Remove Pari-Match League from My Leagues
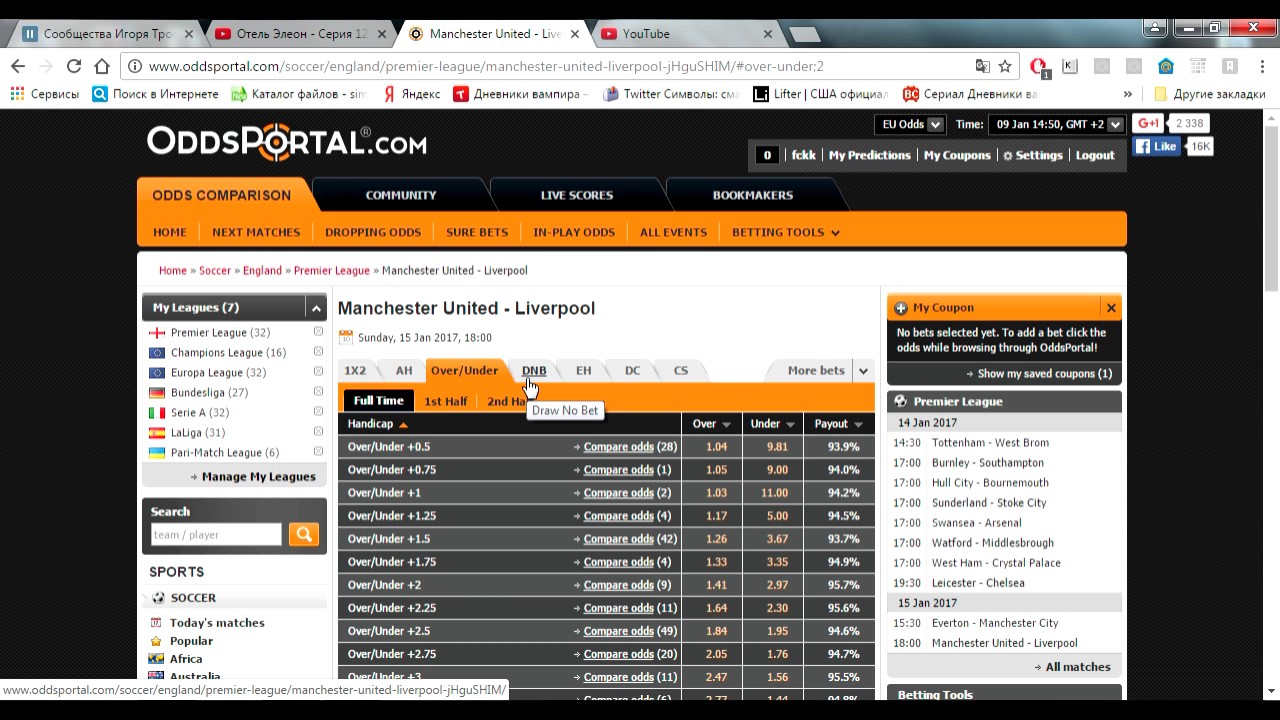 [318, 452]
